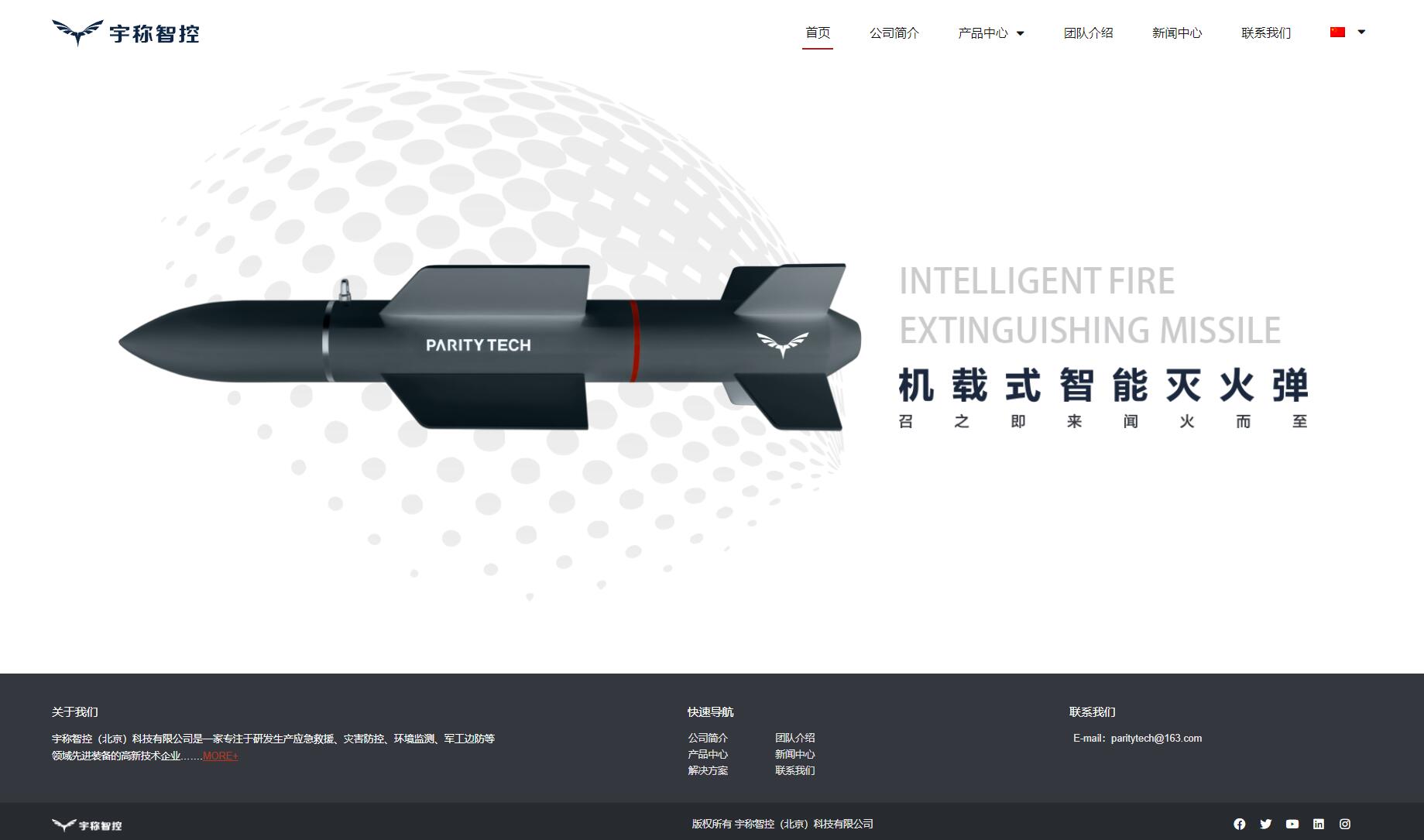Open 公司简介 in the top navigation
The height and width of the screenshot is (840, 1424).
tap(894, 33)
